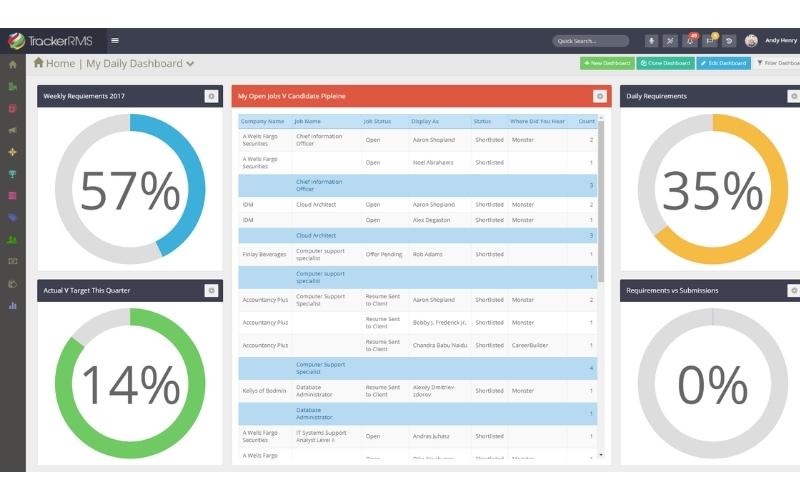Sort table by Company Name column header
Screen dimensions: 800x500
pyautogui.click(x=263, y=121)
